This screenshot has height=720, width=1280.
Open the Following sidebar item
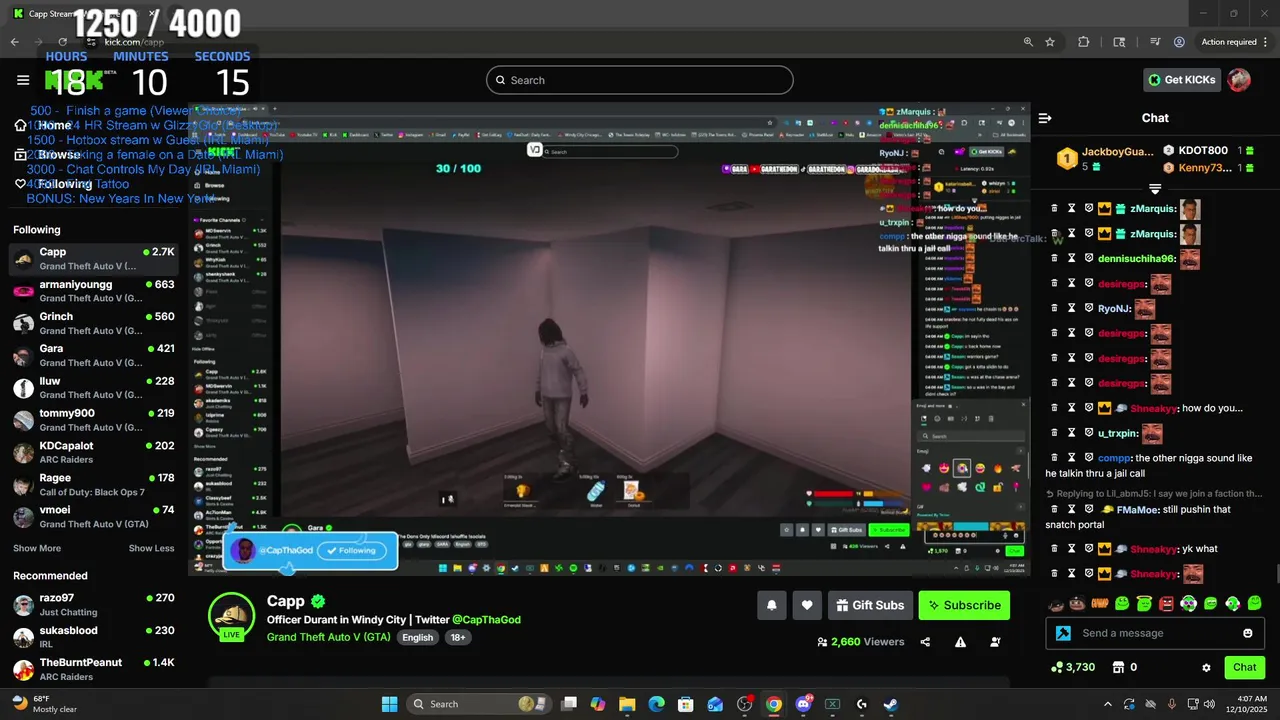(x=54, y=184)
